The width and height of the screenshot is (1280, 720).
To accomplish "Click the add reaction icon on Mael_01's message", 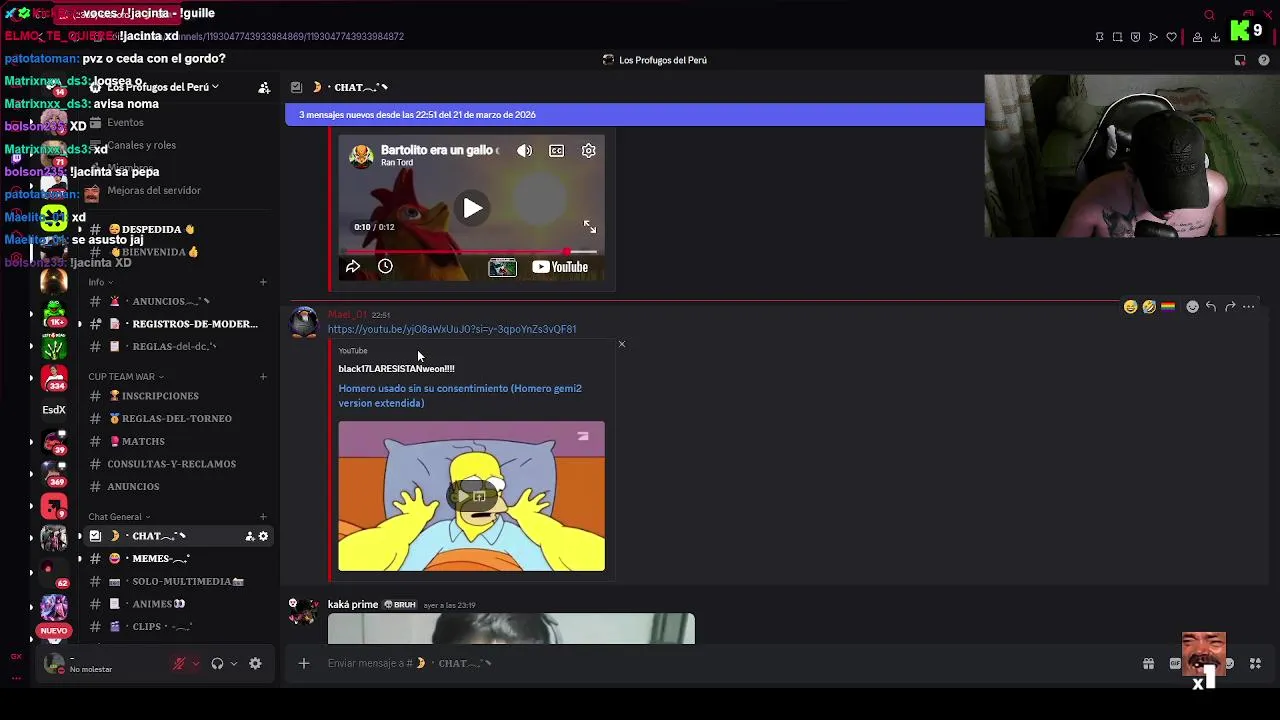I will click(x=1192, y=307).
